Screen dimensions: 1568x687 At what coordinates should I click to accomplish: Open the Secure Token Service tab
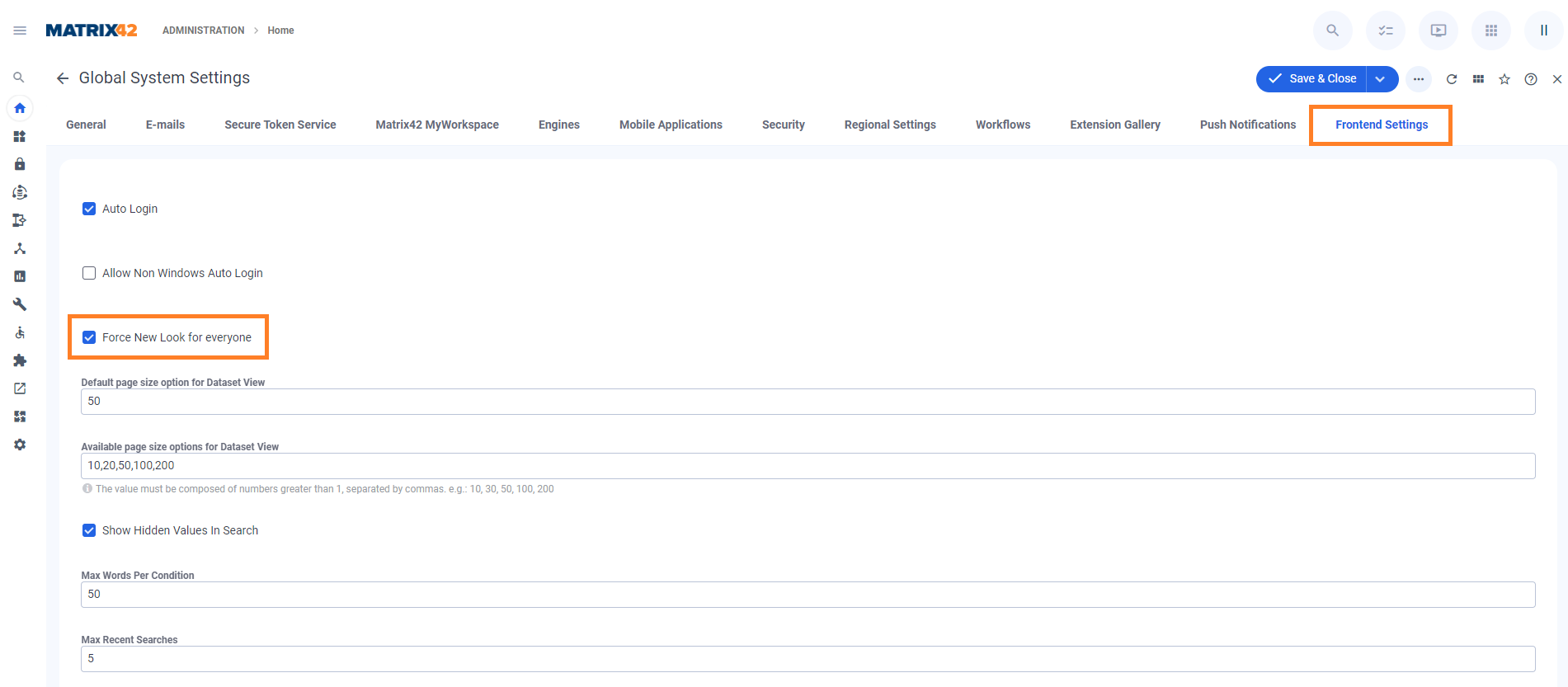[280, 125]
